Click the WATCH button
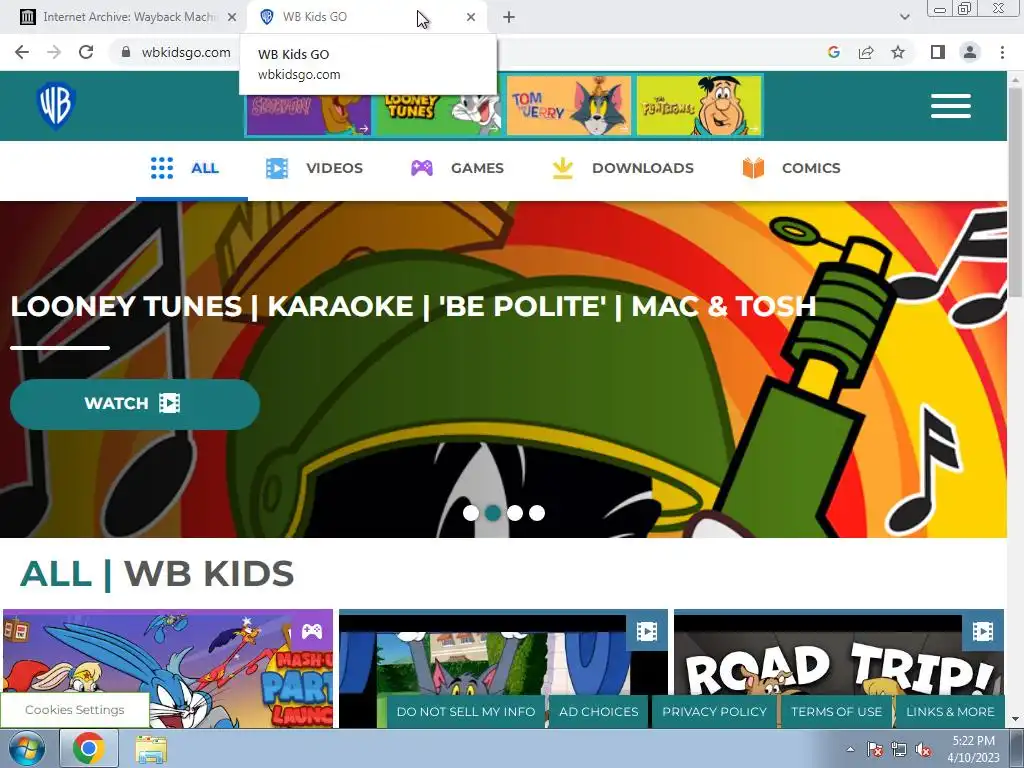This screenshot has height=768, width=1024. tap(135, 404)
